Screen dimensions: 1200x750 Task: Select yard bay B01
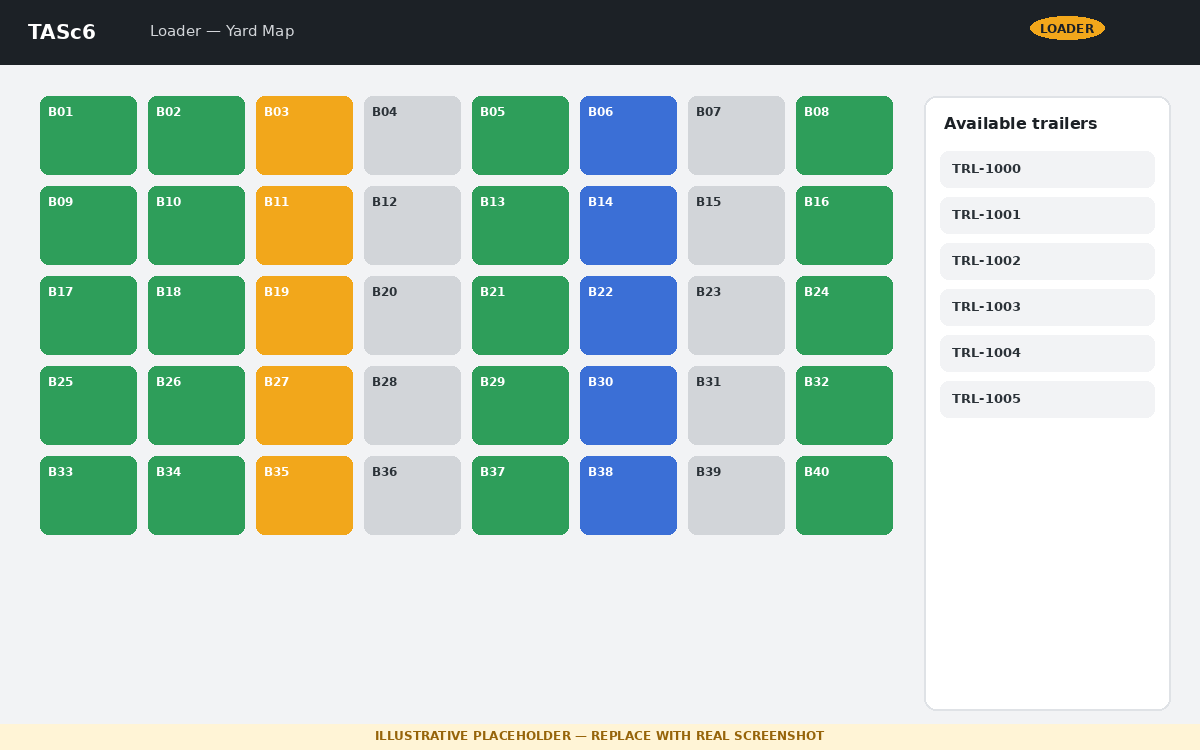(88, 136)
